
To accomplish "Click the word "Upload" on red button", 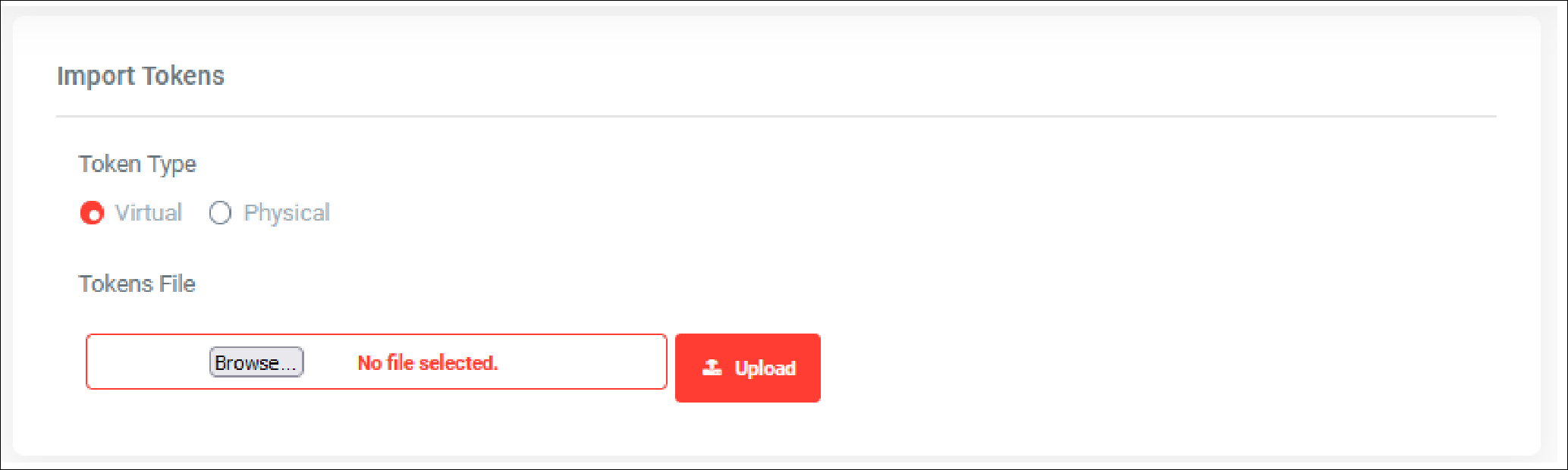I will (765, 368).
